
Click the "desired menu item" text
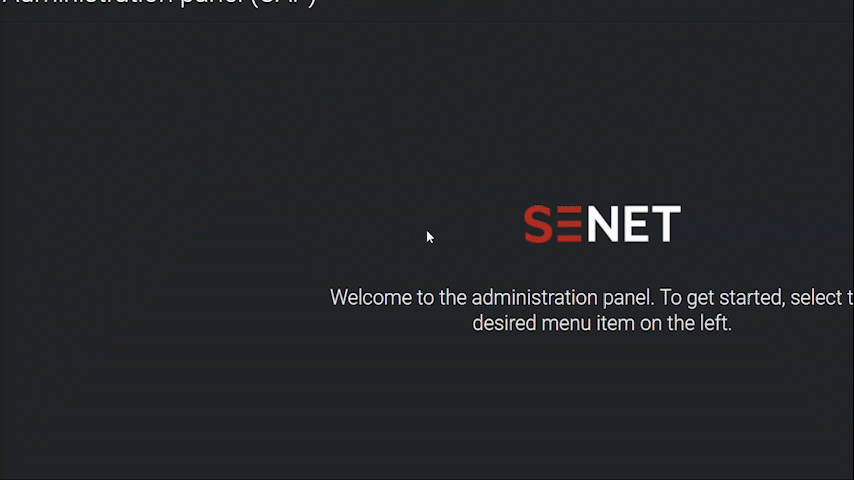point(553,323)
